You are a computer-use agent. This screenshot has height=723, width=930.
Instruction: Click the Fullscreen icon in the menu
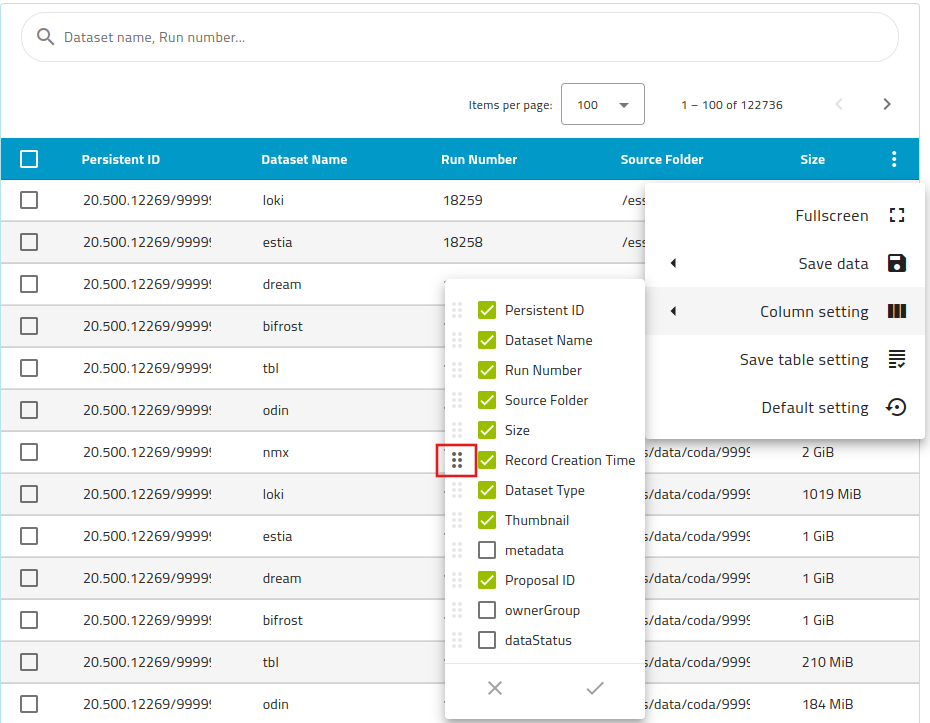(897, 216)
